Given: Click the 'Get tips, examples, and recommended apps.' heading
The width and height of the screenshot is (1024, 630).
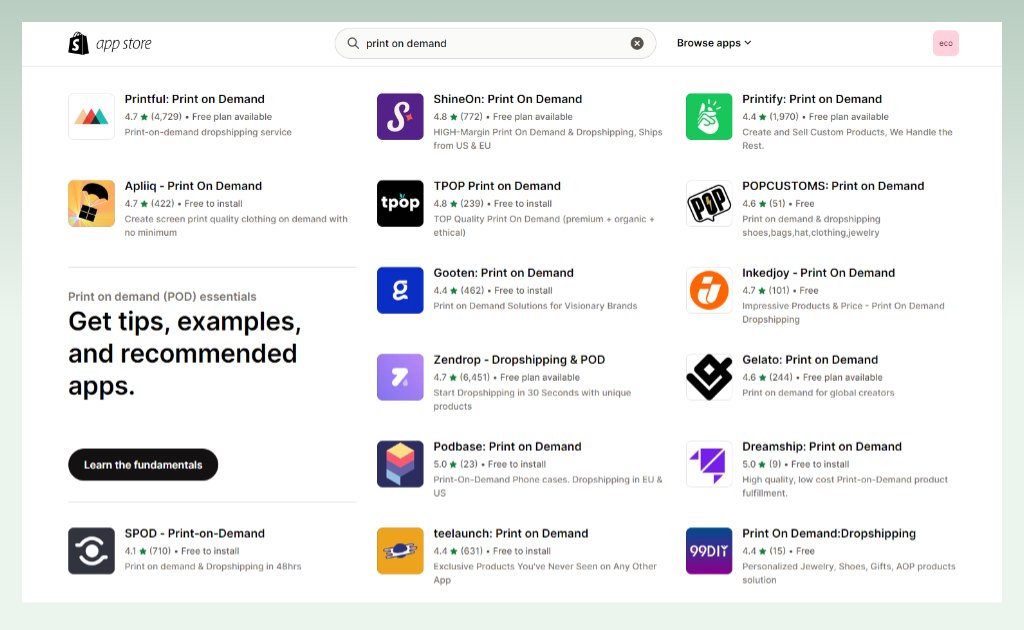Looking at the screenshot, I should pyautogui.click(x=185, y=353).
